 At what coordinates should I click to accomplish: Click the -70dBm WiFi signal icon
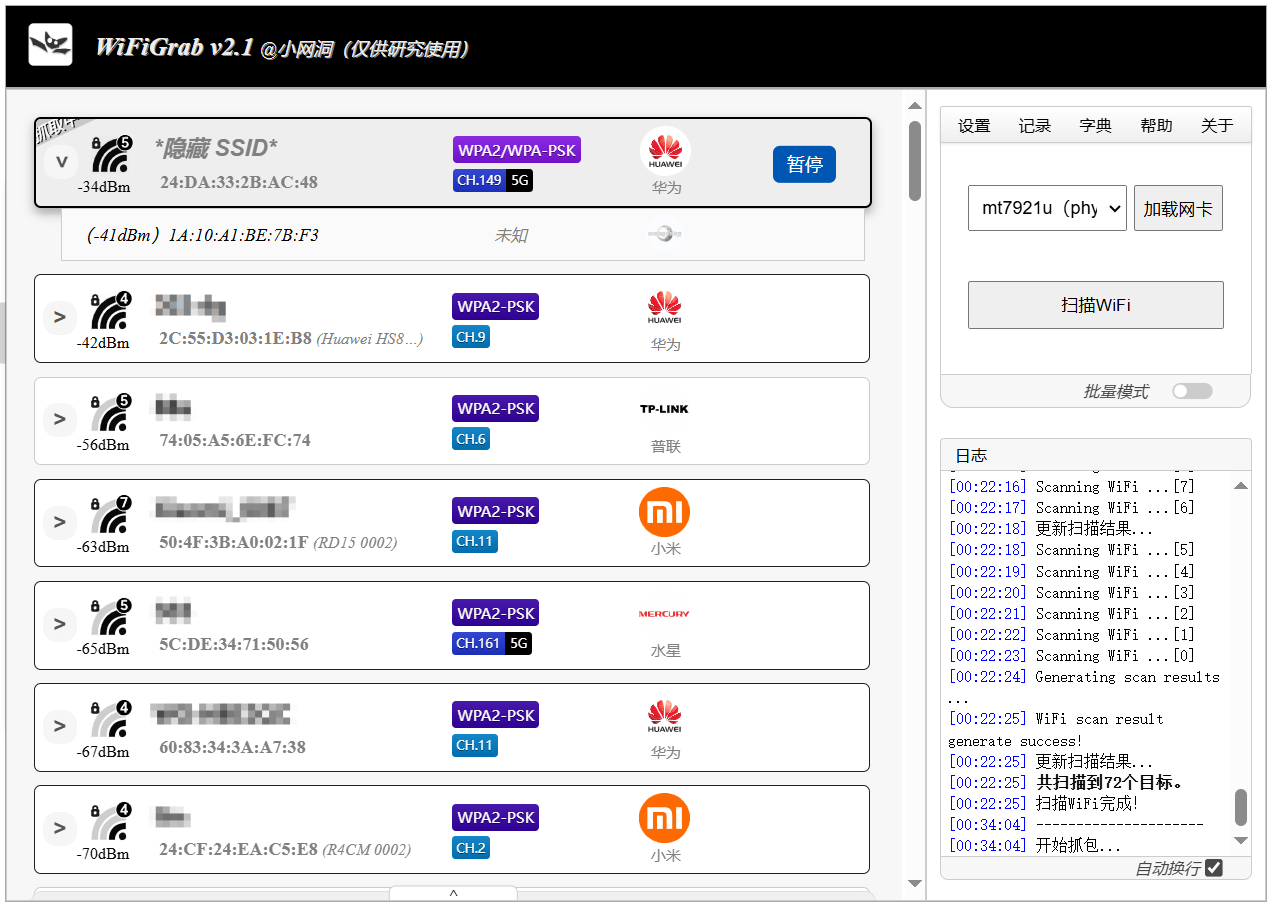(110, 822)
